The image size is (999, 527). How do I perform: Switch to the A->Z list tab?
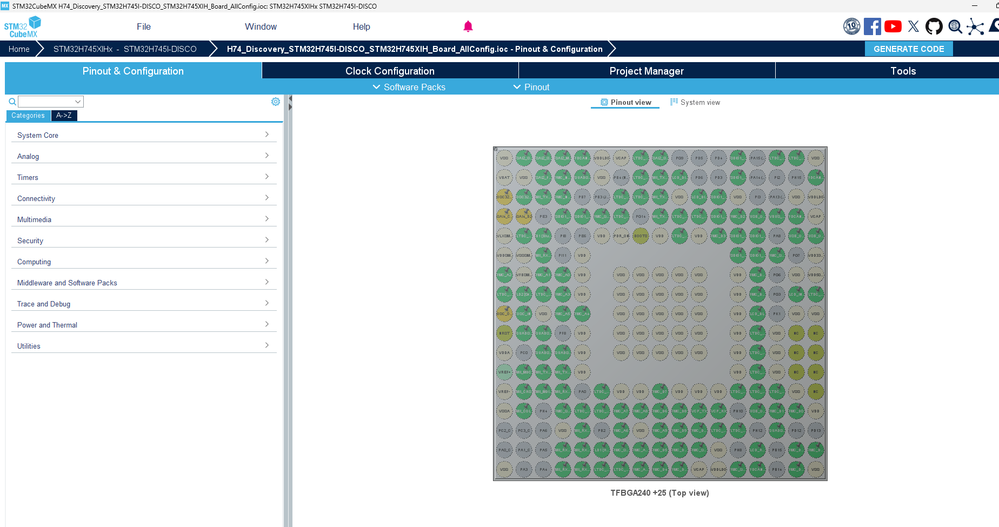point(64,115)
